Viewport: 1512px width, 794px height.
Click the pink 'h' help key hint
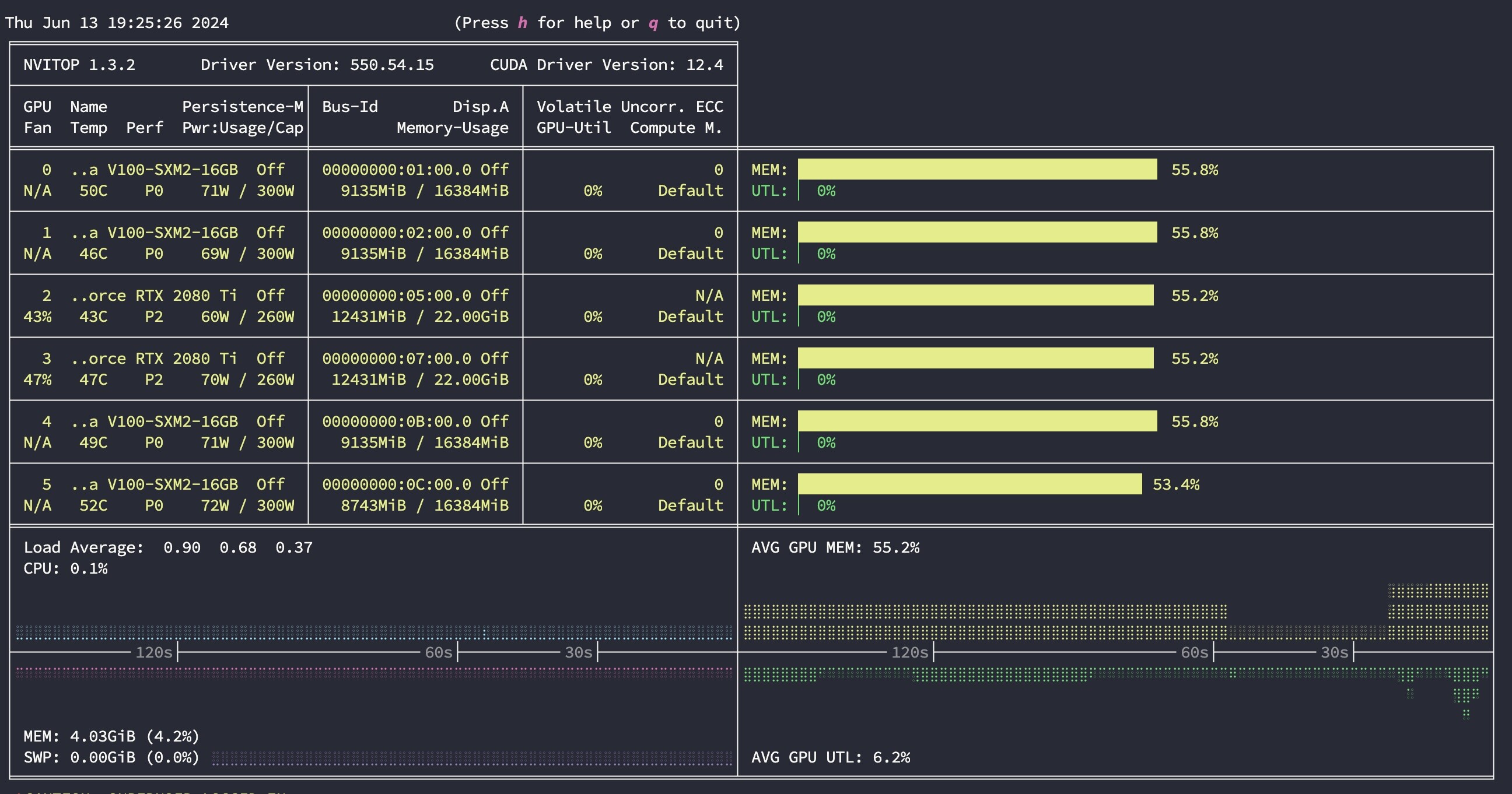(523, 23)
